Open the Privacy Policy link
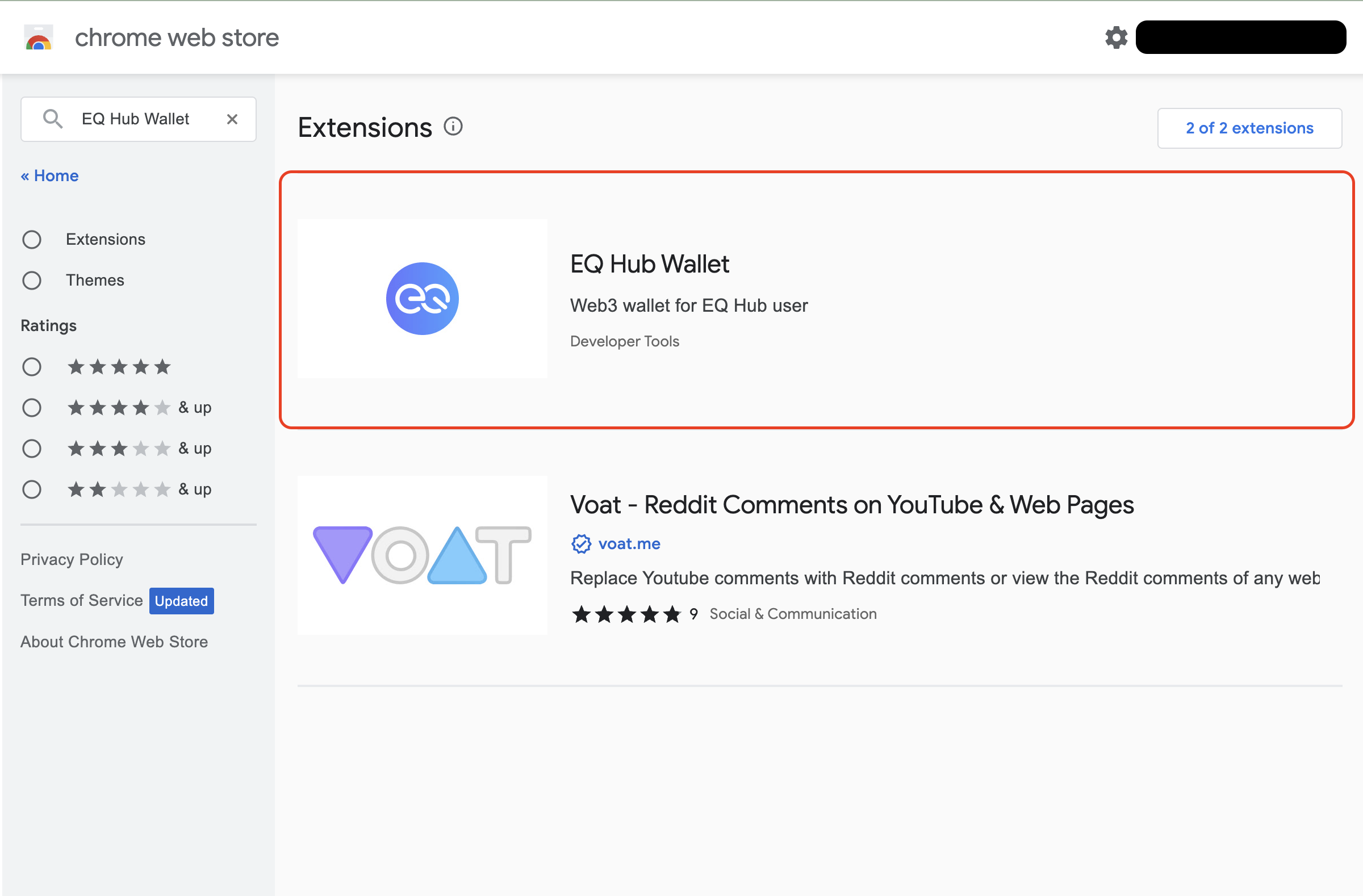Image resolution: width=1363 pixels, height=896 pixels. point(72,559)
